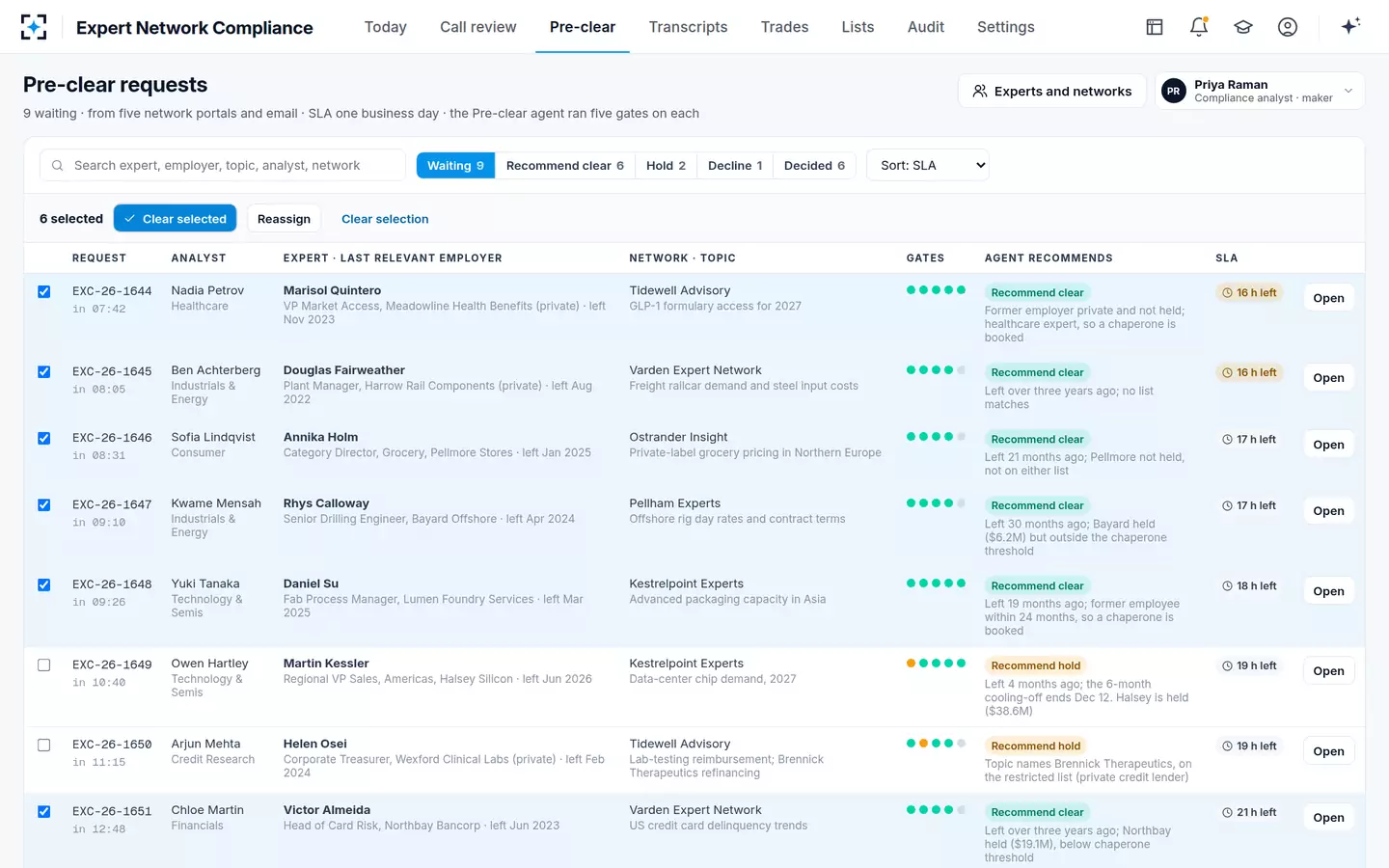The height and width of the screenshot is (868, 1389).
Task: Uncheck the EXC-26-1651 row checkbox
Action: (x=43, y=811)
